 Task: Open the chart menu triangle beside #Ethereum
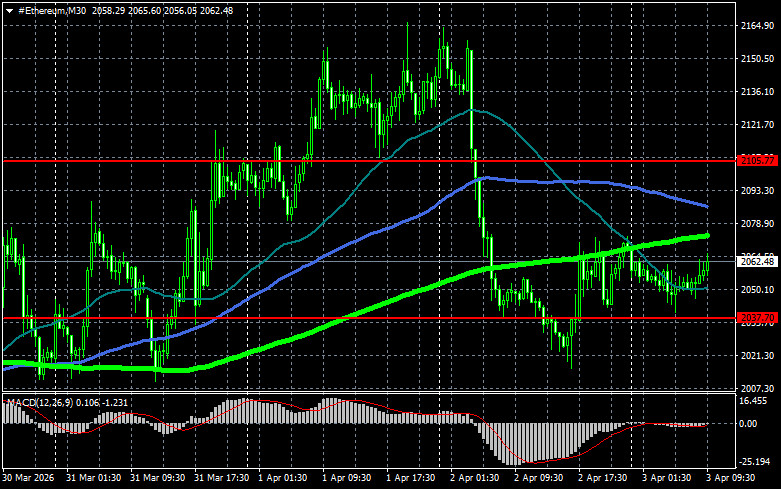click(x=9, y=10)
